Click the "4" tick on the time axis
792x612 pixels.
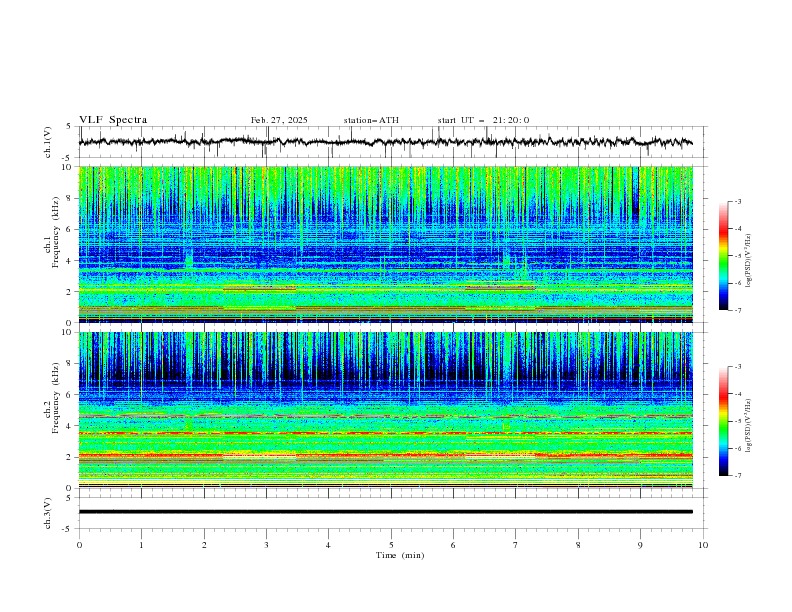[328, 545]
